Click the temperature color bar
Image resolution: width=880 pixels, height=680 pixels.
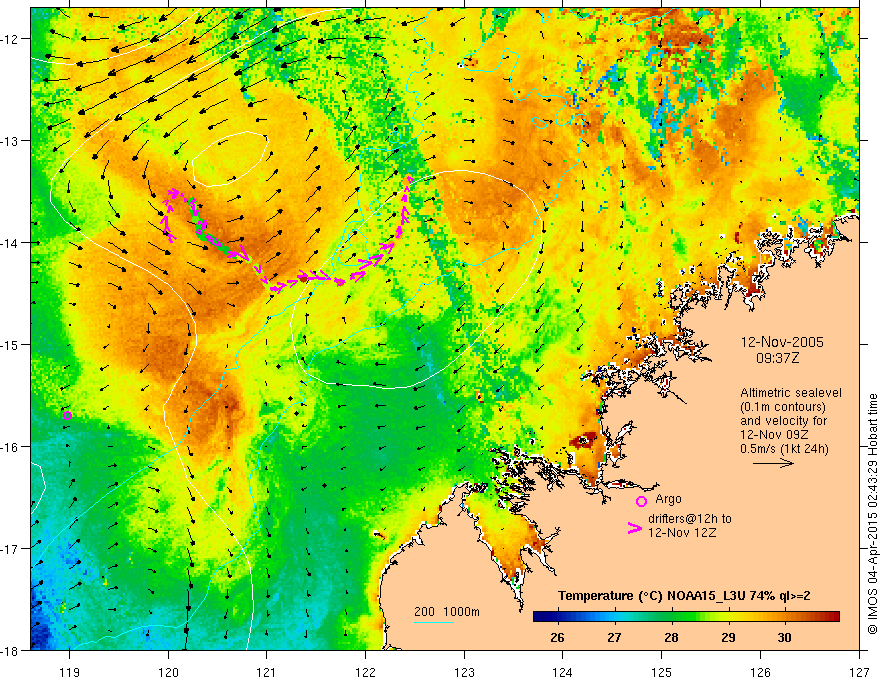[x=686, y=616]
